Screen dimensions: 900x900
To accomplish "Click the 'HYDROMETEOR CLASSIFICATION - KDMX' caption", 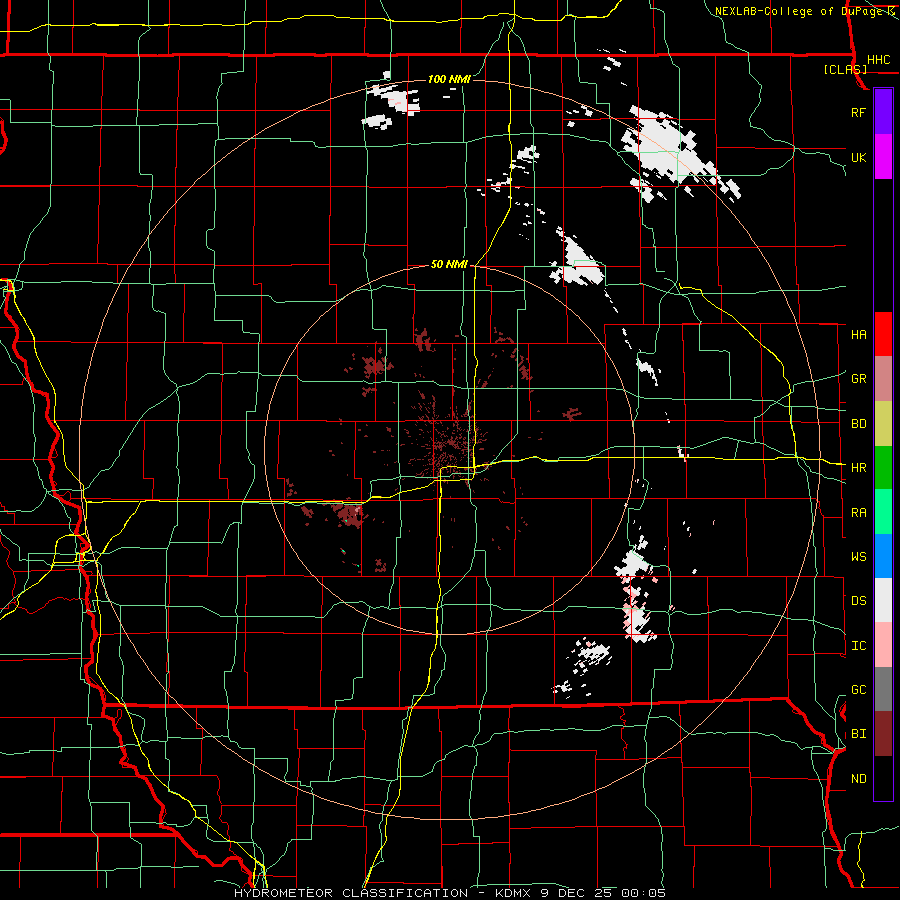I will (x=385, y=893).
